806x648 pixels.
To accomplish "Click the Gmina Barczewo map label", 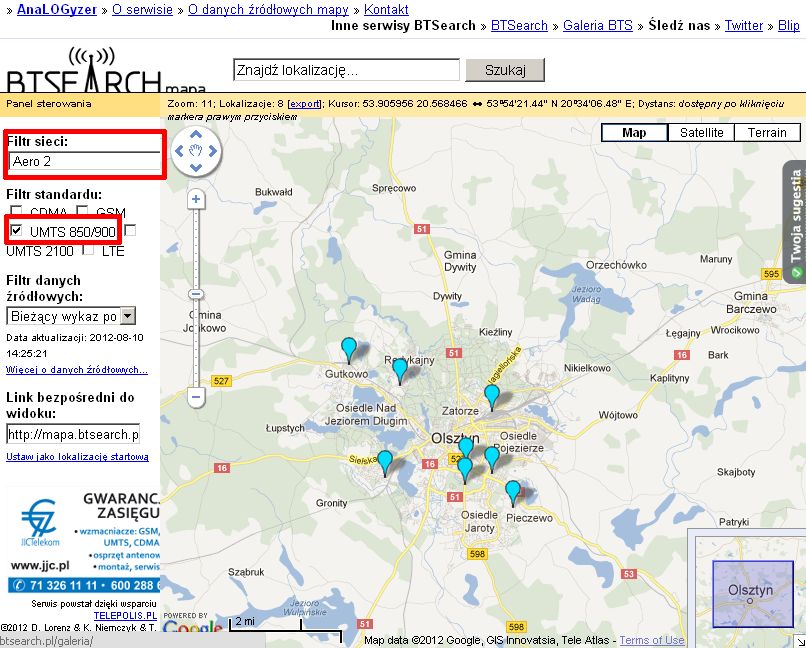I will coord(751,303).
